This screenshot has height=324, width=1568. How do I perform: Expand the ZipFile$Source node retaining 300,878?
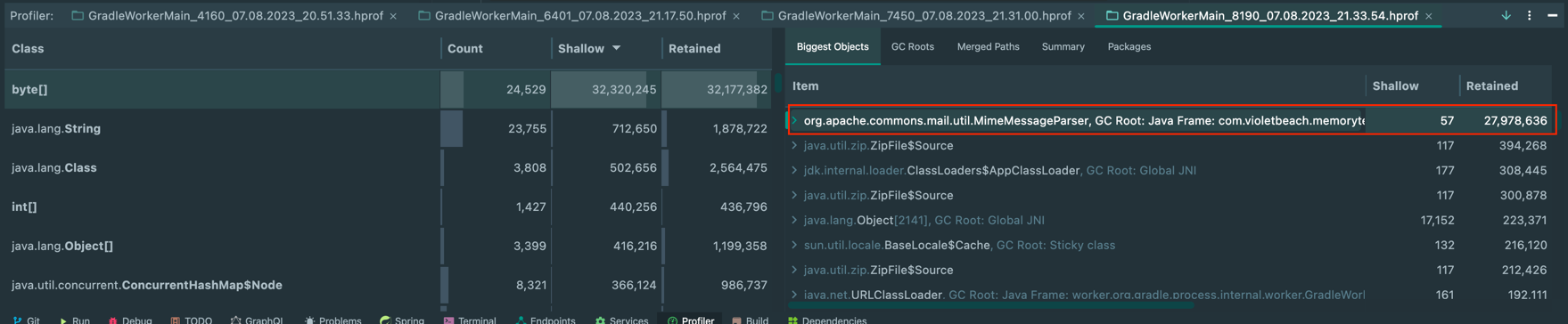coord(794,195)
